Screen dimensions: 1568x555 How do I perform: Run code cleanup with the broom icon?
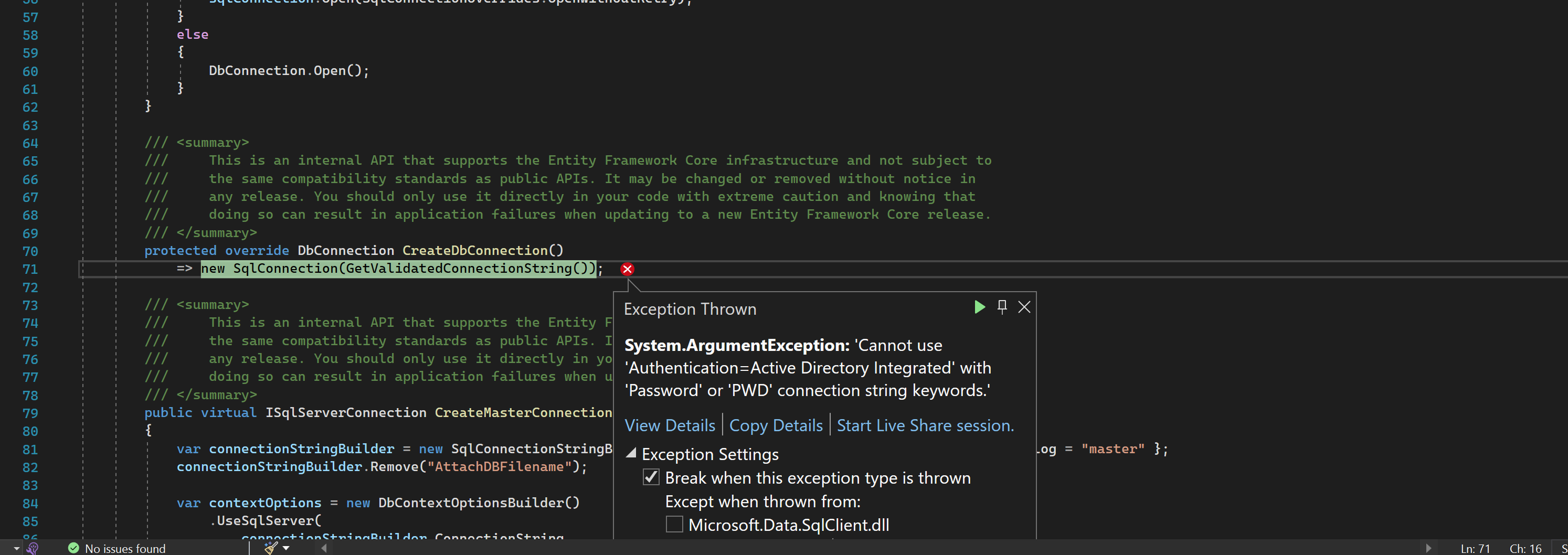[x=271, y=548]
